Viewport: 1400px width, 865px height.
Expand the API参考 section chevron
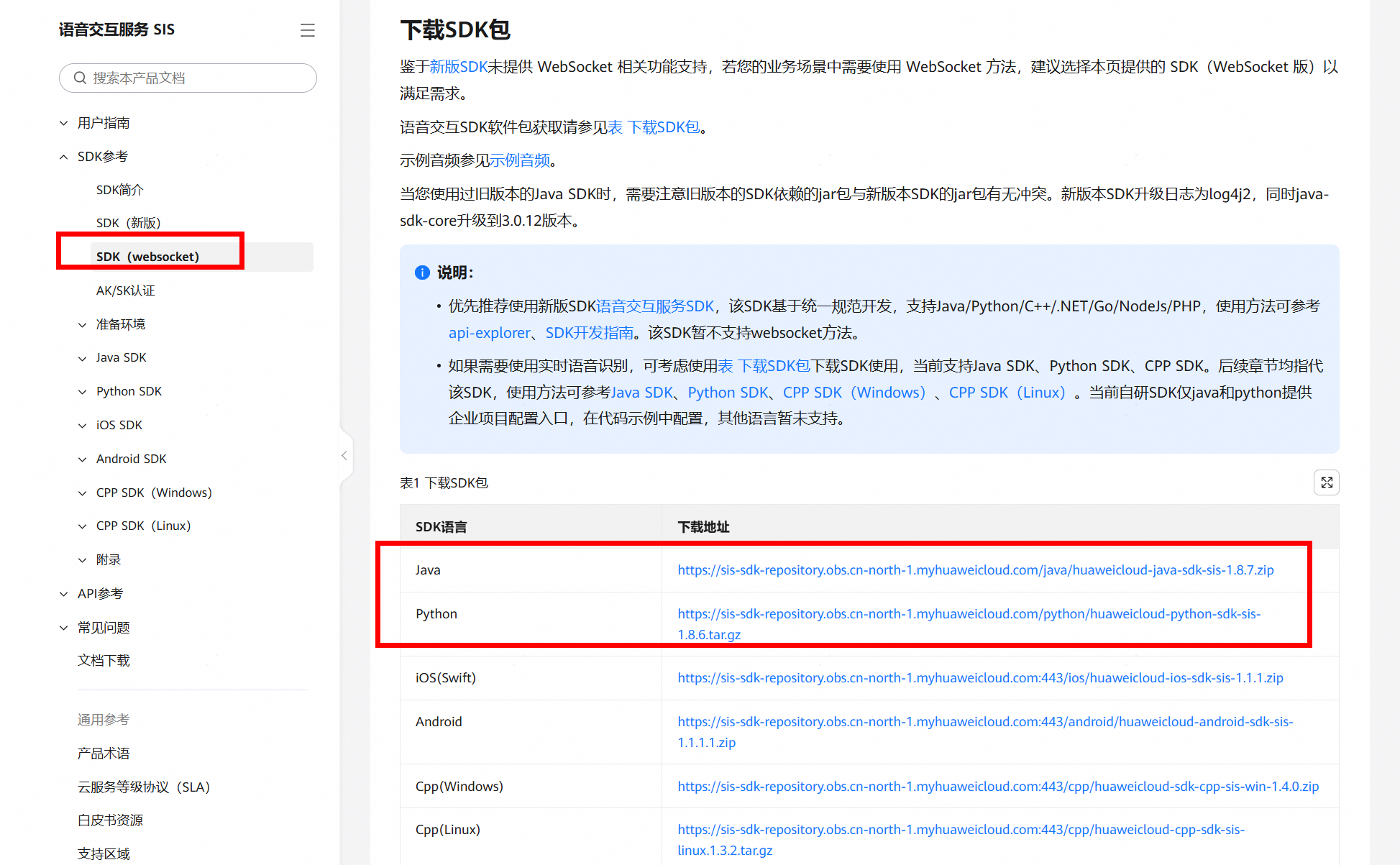(64, 594)
